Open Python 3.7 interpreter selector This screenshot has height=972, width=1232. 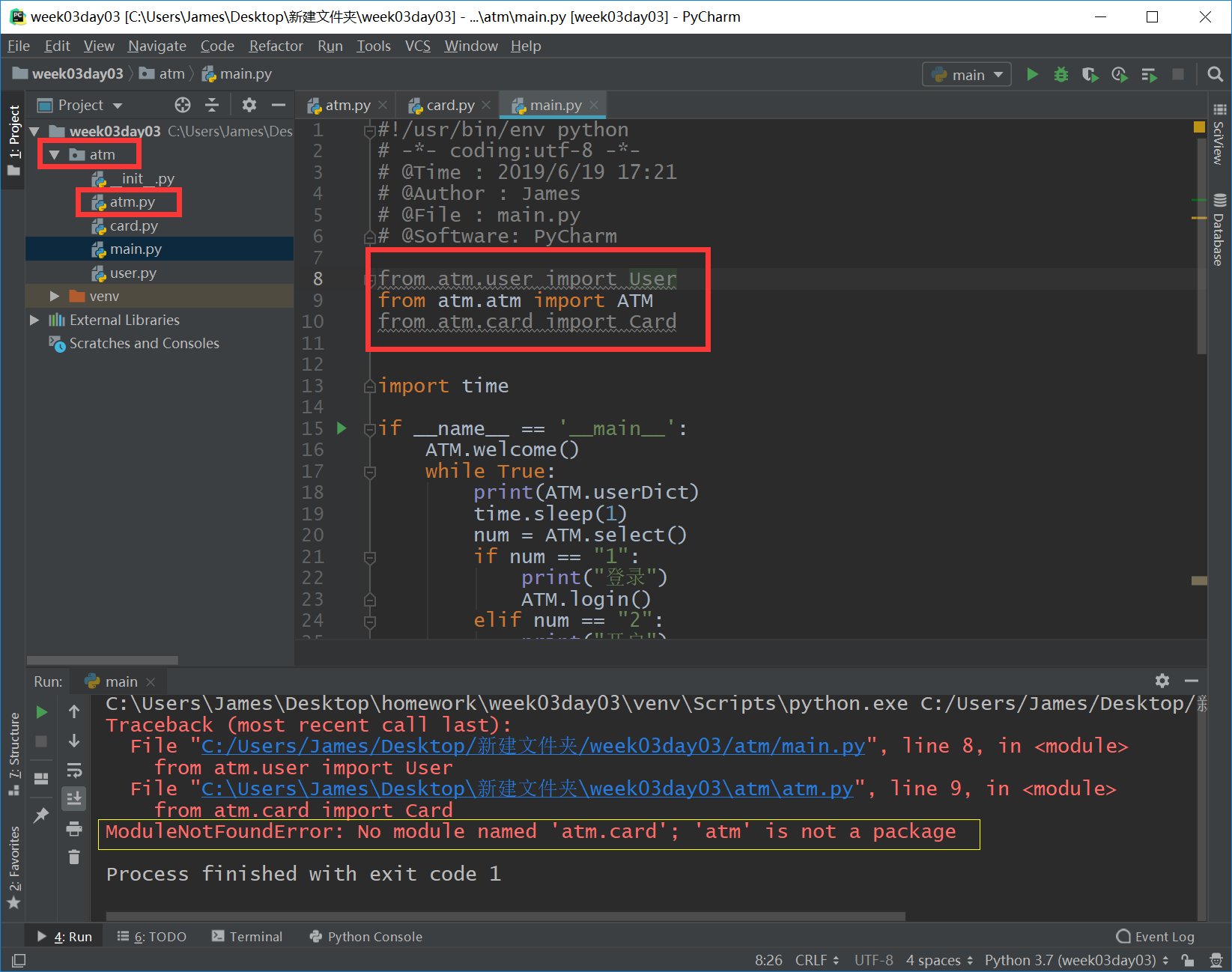(1076, 960)
